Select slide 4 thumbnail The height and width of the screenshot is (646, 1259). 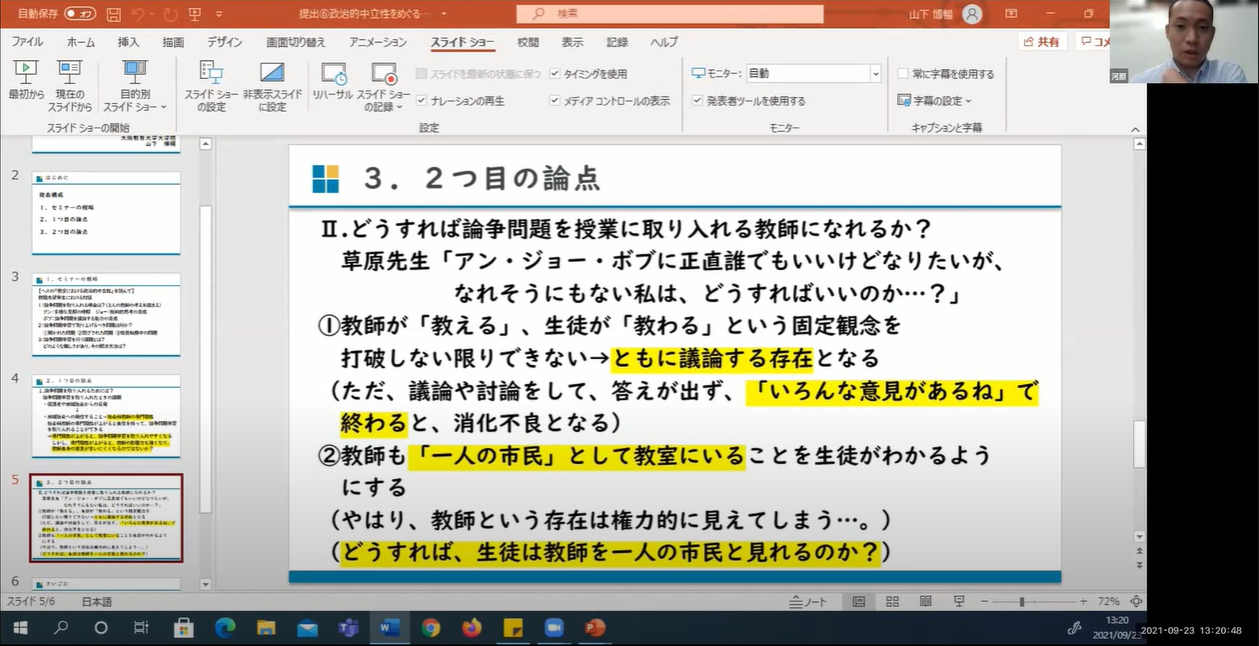coord(105,416)
